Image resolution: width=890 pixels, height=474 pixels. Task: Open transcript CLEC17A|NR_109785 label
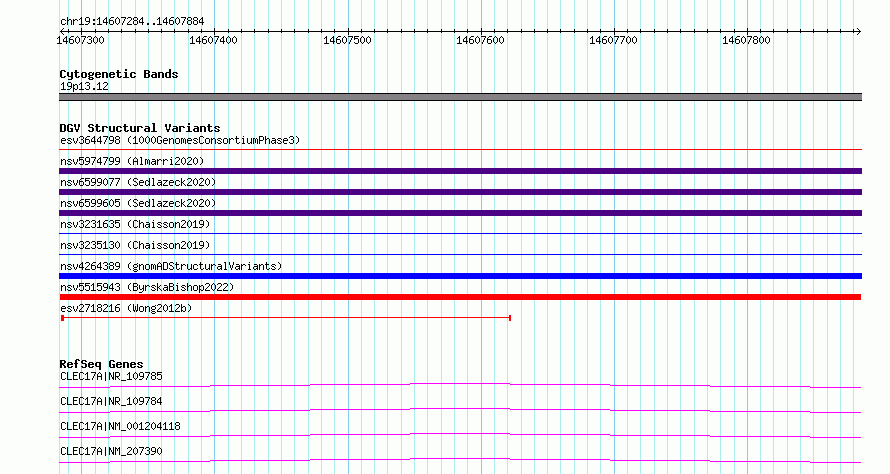click(x=111, y=376)
